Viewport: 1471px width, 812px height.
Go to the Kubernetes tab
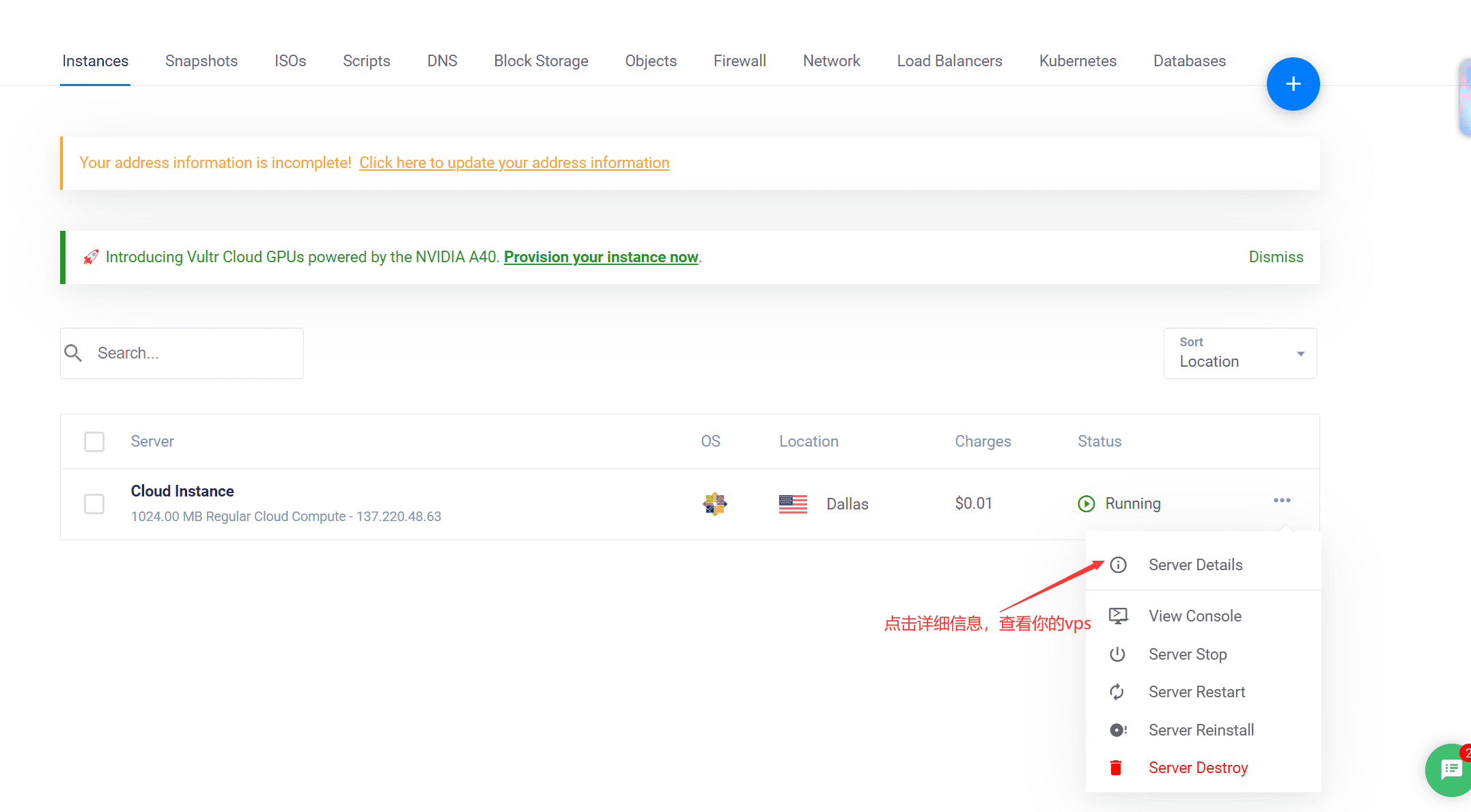click(x=1077, y=61)
